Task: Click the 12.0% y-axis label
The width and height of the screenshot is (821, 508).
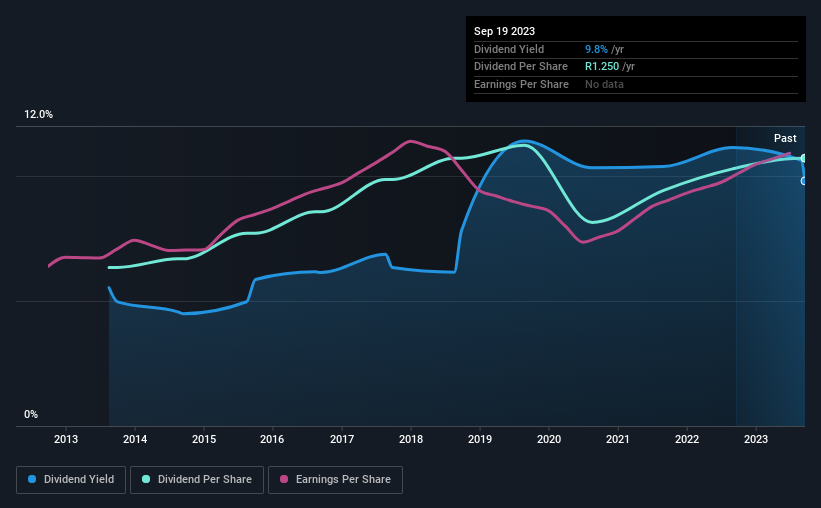Action: click(x=38, y=114)
